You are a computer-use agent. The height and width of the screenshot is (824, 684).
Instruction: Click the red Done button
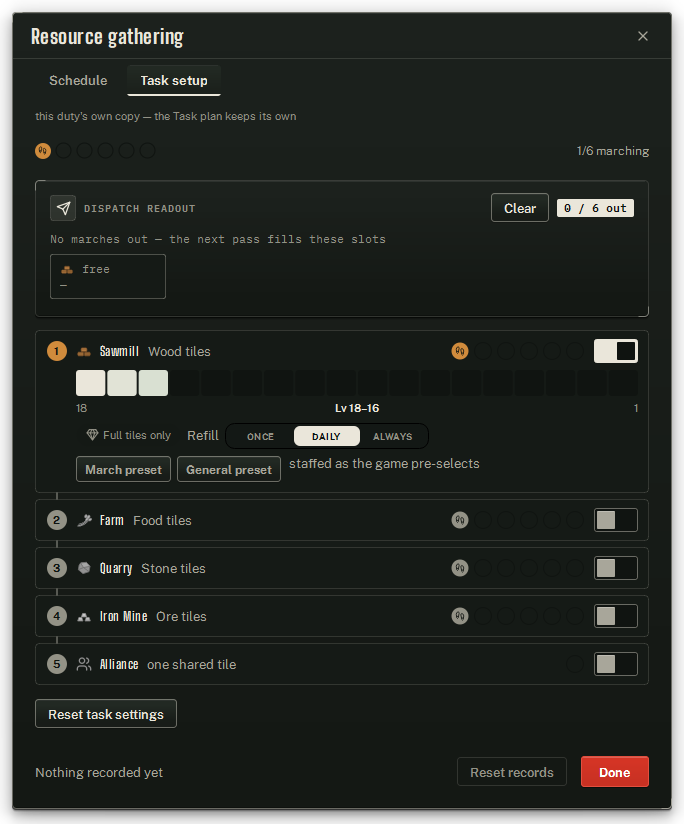click(x=615, y=772)
